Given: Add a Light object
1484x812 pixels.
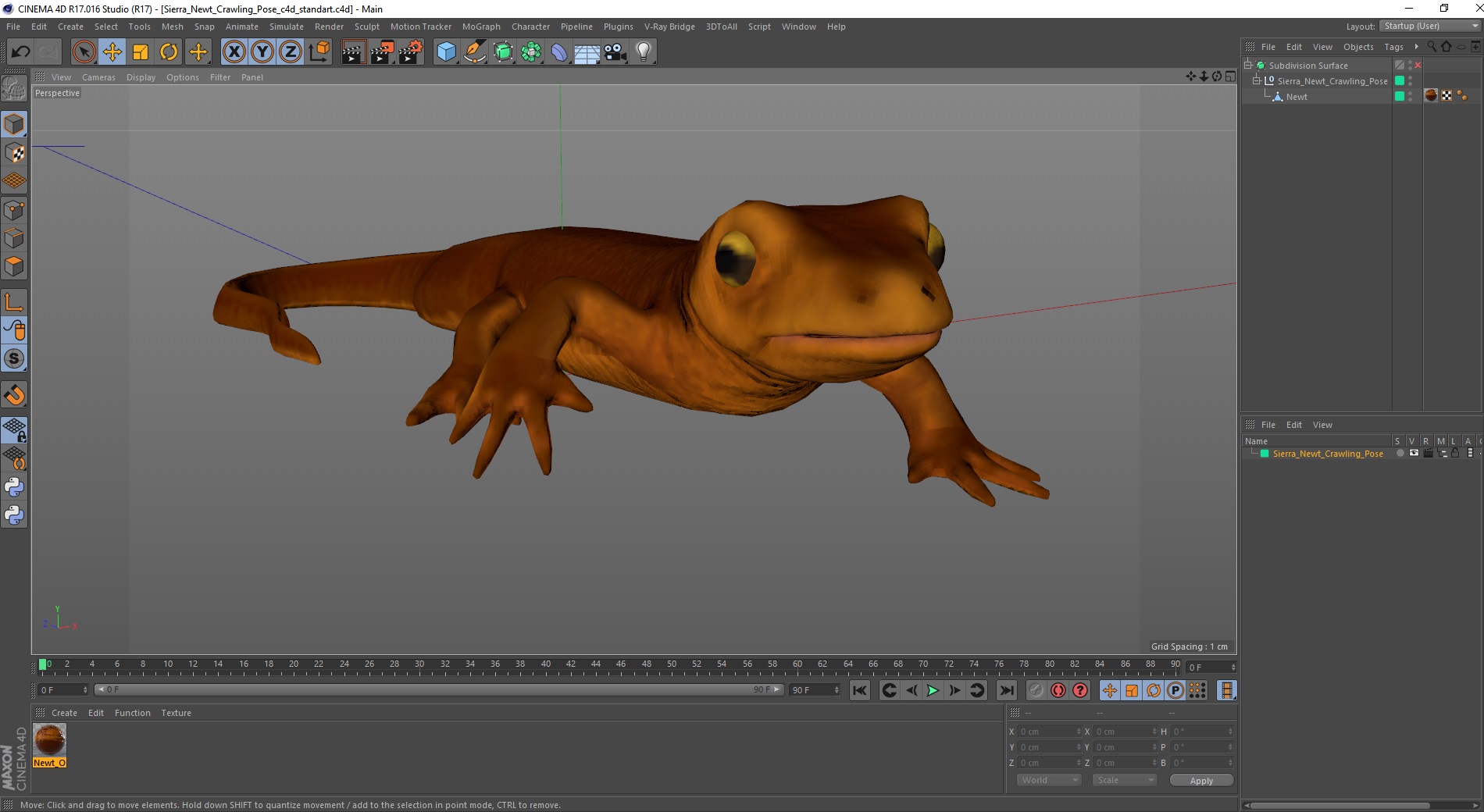Looking at the screenshot, I should point(644,52).
